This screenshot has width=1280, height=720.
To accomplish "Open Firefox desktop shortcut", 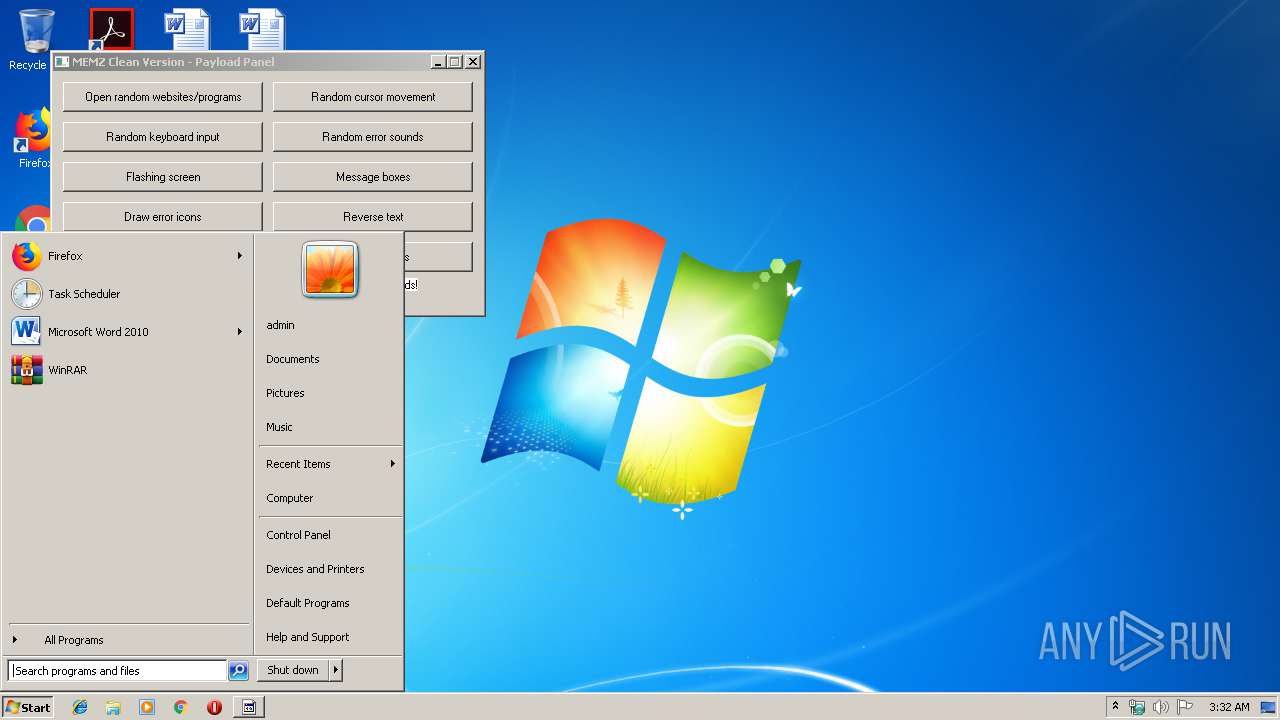I will click(x=33, y=138).
